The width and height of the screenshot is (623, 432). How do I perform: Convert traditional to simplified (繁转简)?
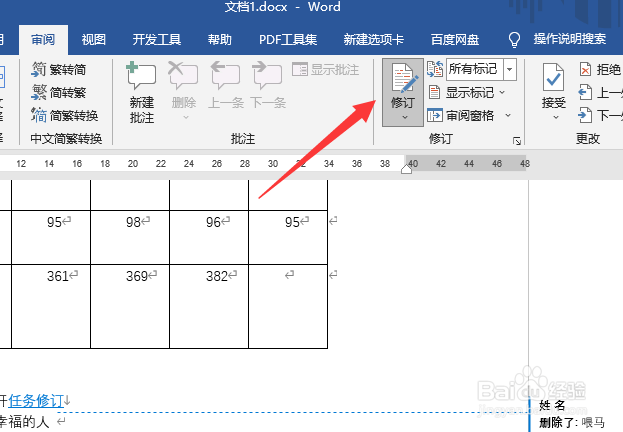[59, 70]
